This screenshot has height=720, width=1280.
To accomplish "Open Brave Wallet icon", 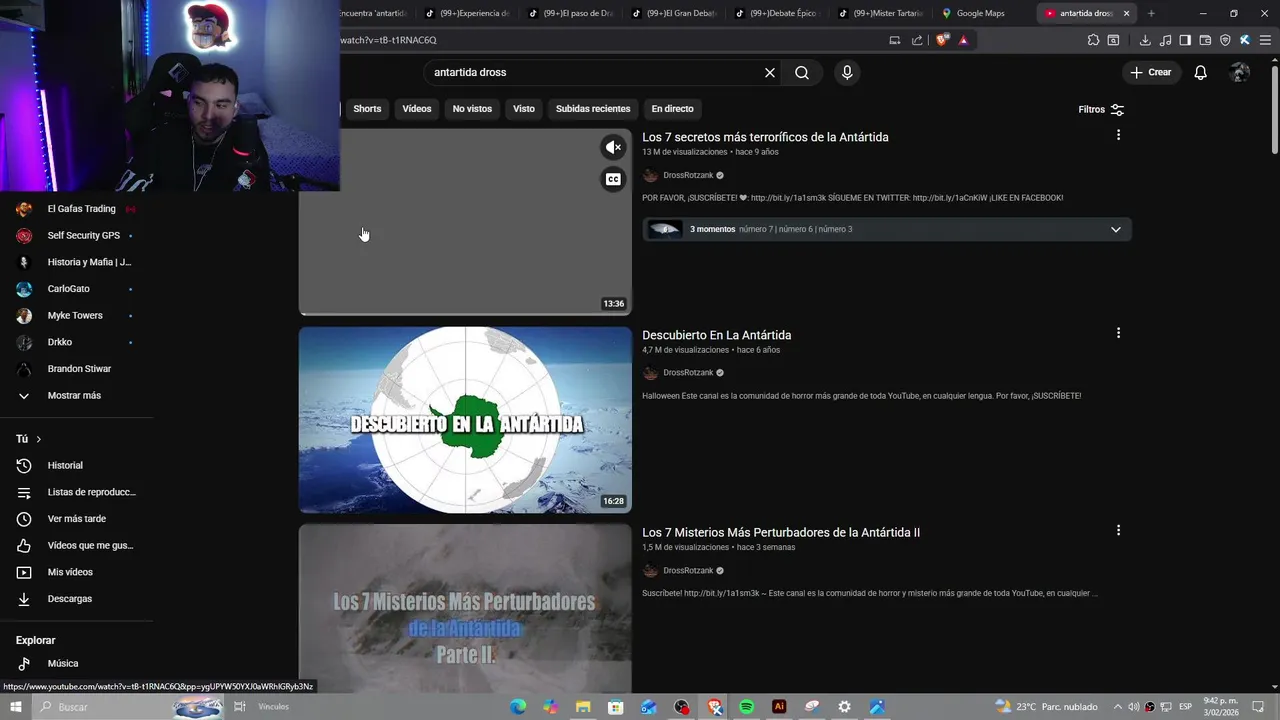I will 1205,40.
